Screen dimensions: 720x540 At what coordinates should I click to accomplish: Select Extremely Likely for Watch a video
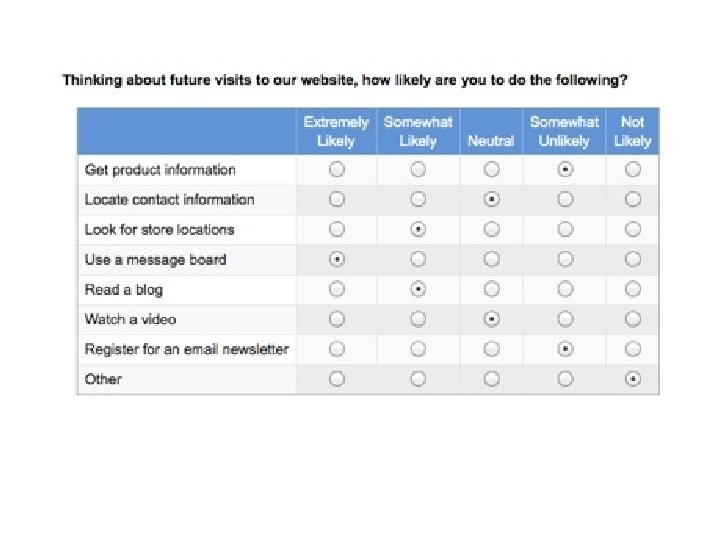coord(337,320)
